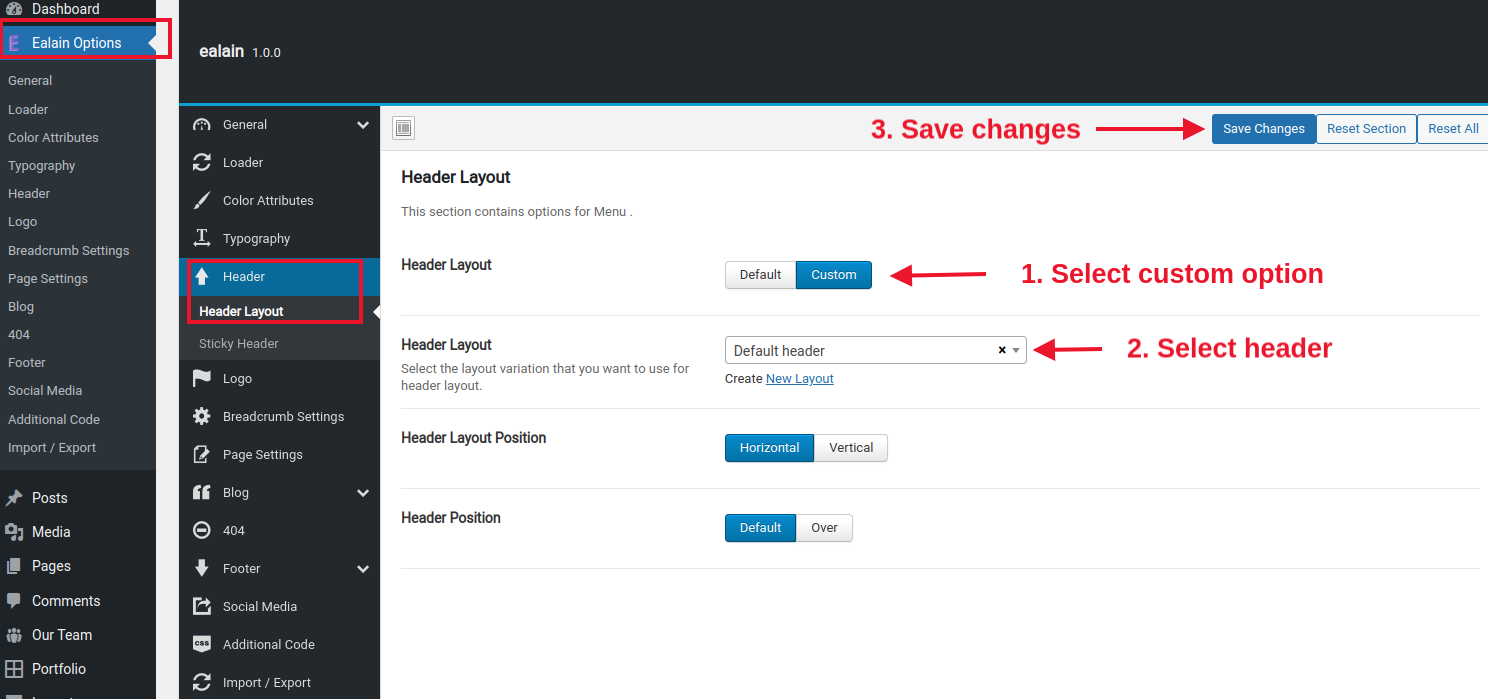The image size is (1488, 699).
Task: Click the Breadcrumb Settings gear icon
Action: (x=202, y=416)
